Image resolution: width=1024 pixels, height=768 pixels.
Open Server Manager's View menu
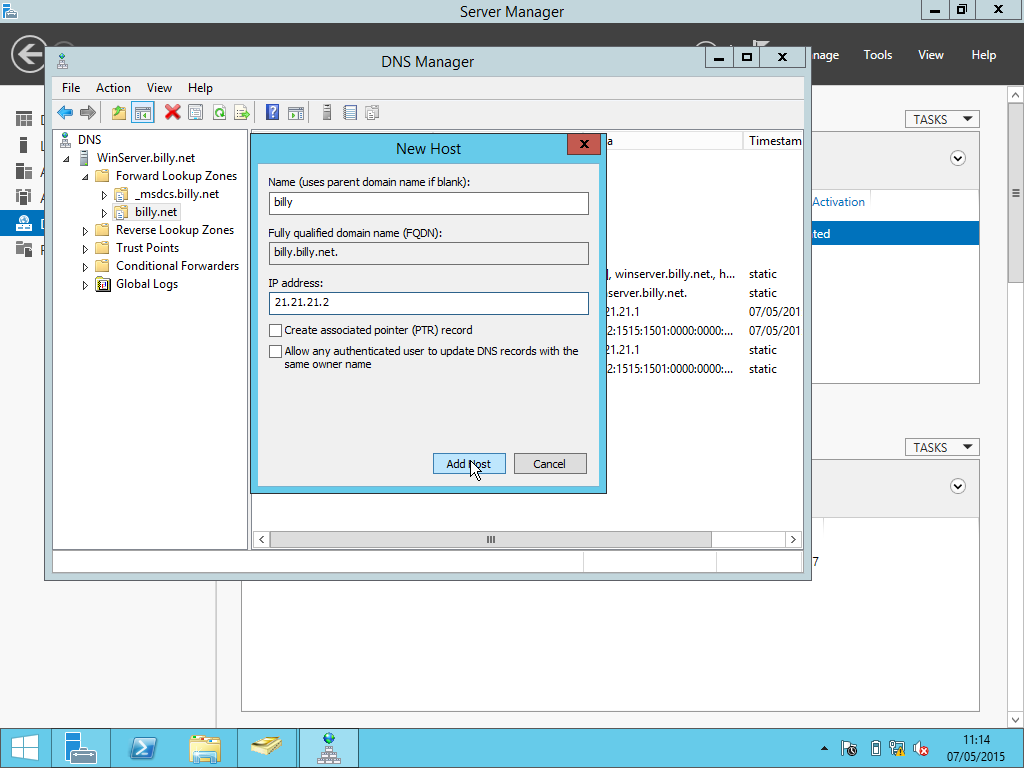(930, 55)
